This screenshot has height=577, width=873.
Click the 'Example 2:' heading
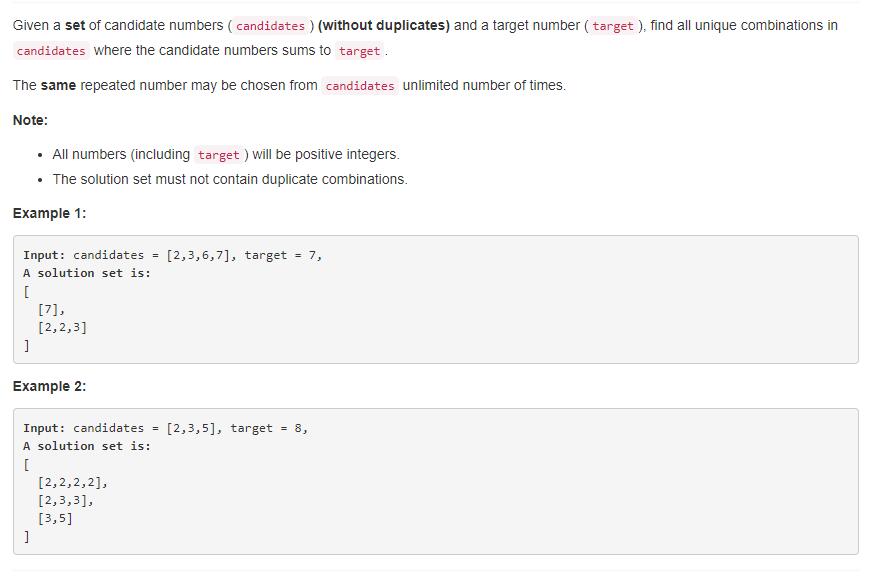pyautogui.click(x=50, y=387)
